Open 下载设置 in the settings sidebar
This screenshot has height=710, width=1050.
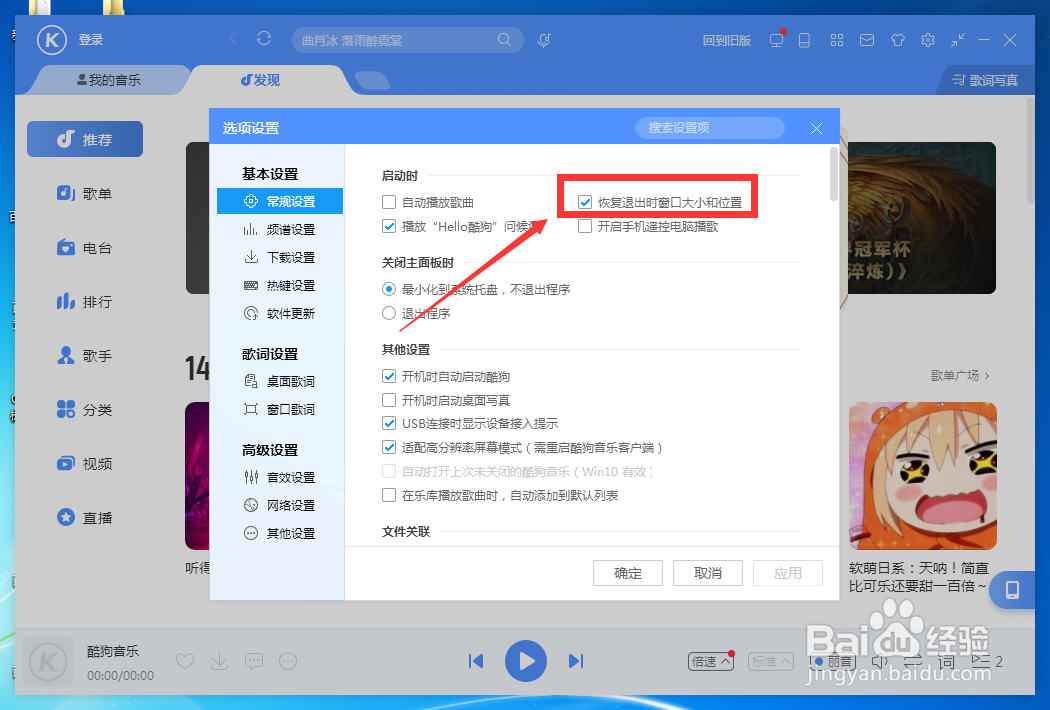click(279, 257)
